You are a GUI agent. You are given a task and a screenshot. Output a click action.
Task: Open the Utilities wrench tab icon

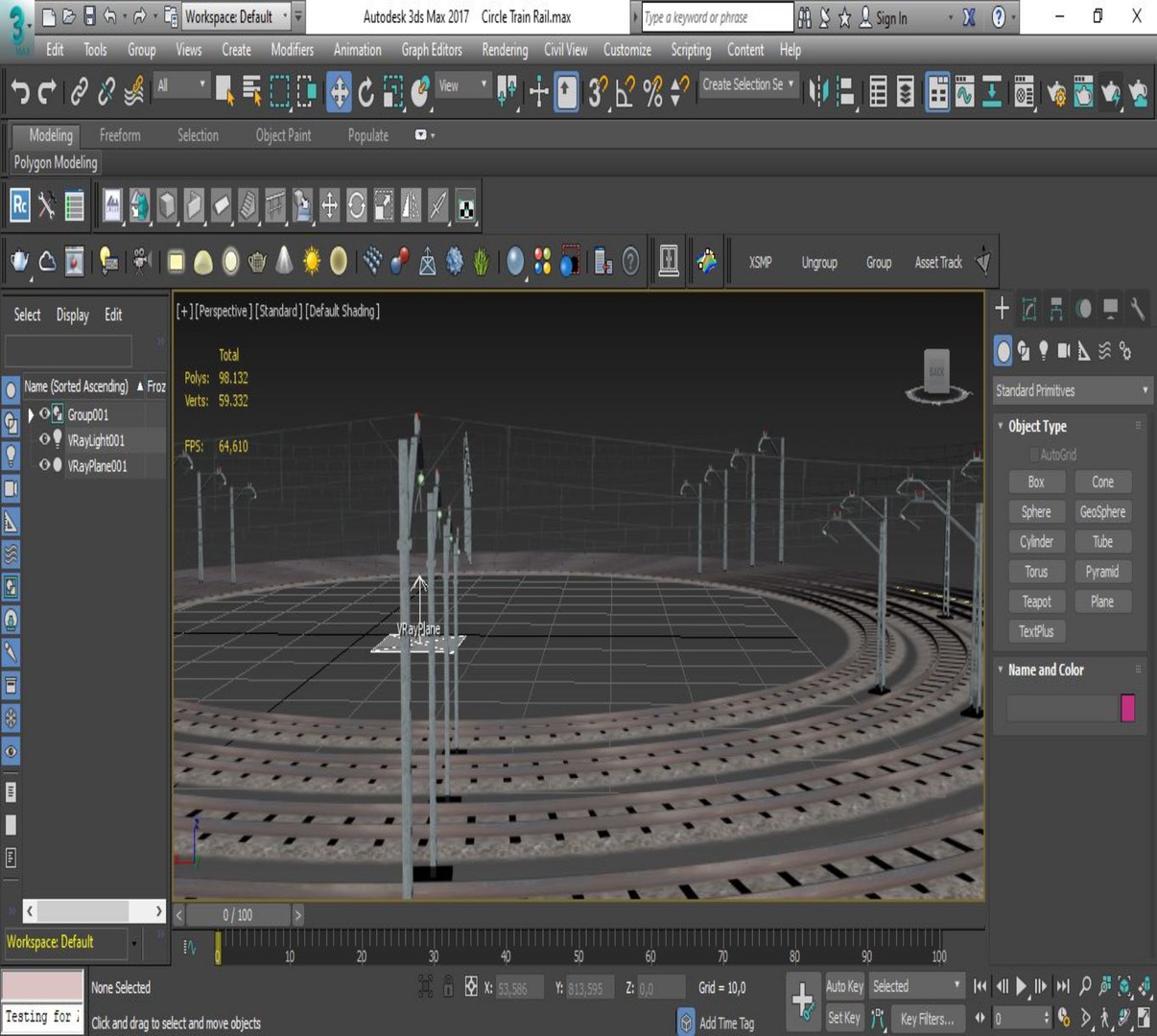1137,308
